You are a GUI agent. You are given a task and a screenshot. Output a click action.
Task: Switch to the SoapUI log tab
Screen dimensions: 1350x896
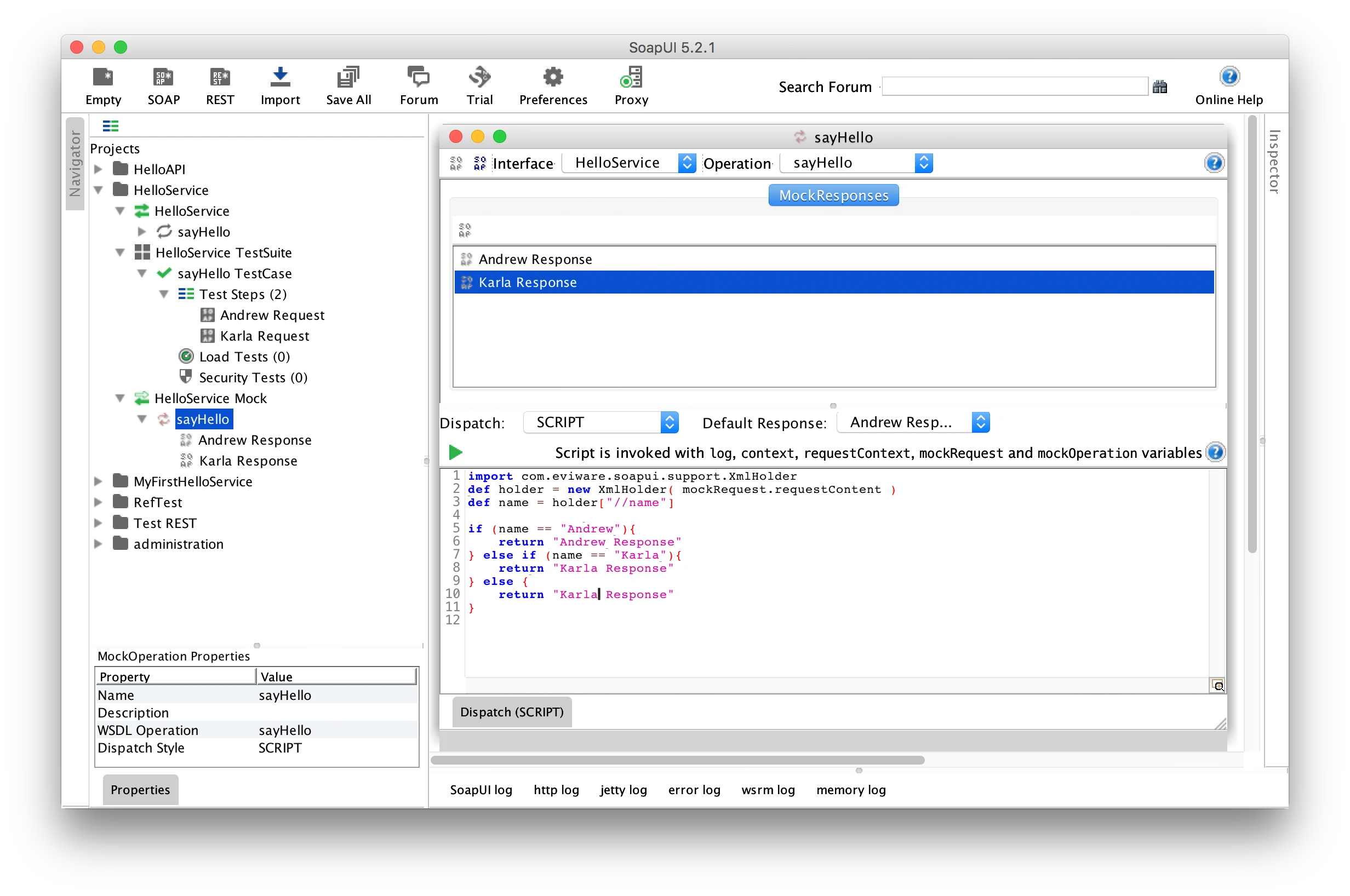pyautogui.click(x=480, y=790)
